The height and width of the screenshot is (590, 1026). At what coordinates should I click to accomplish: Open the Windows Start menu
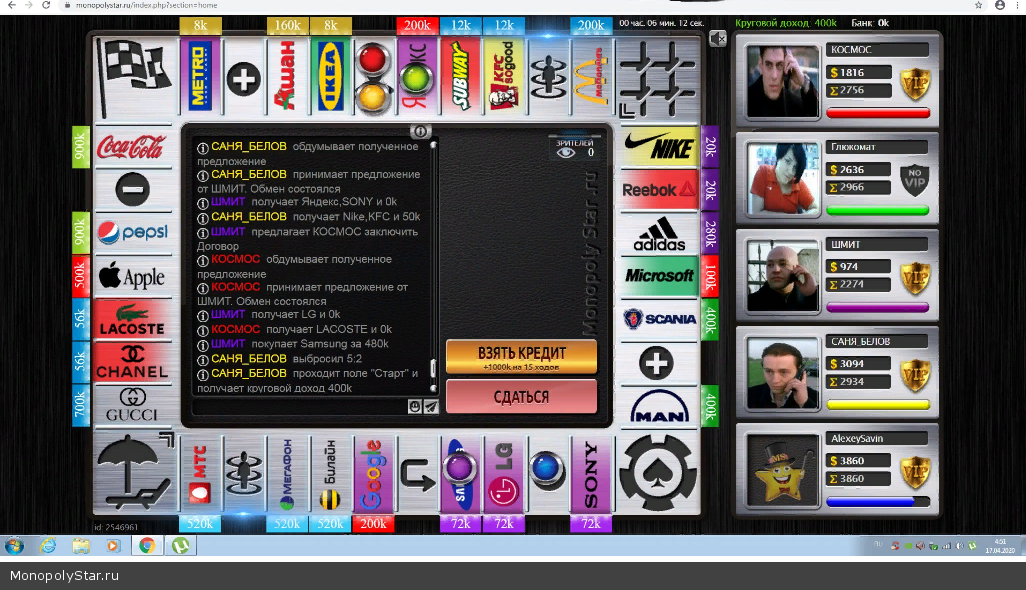(14, 545)
